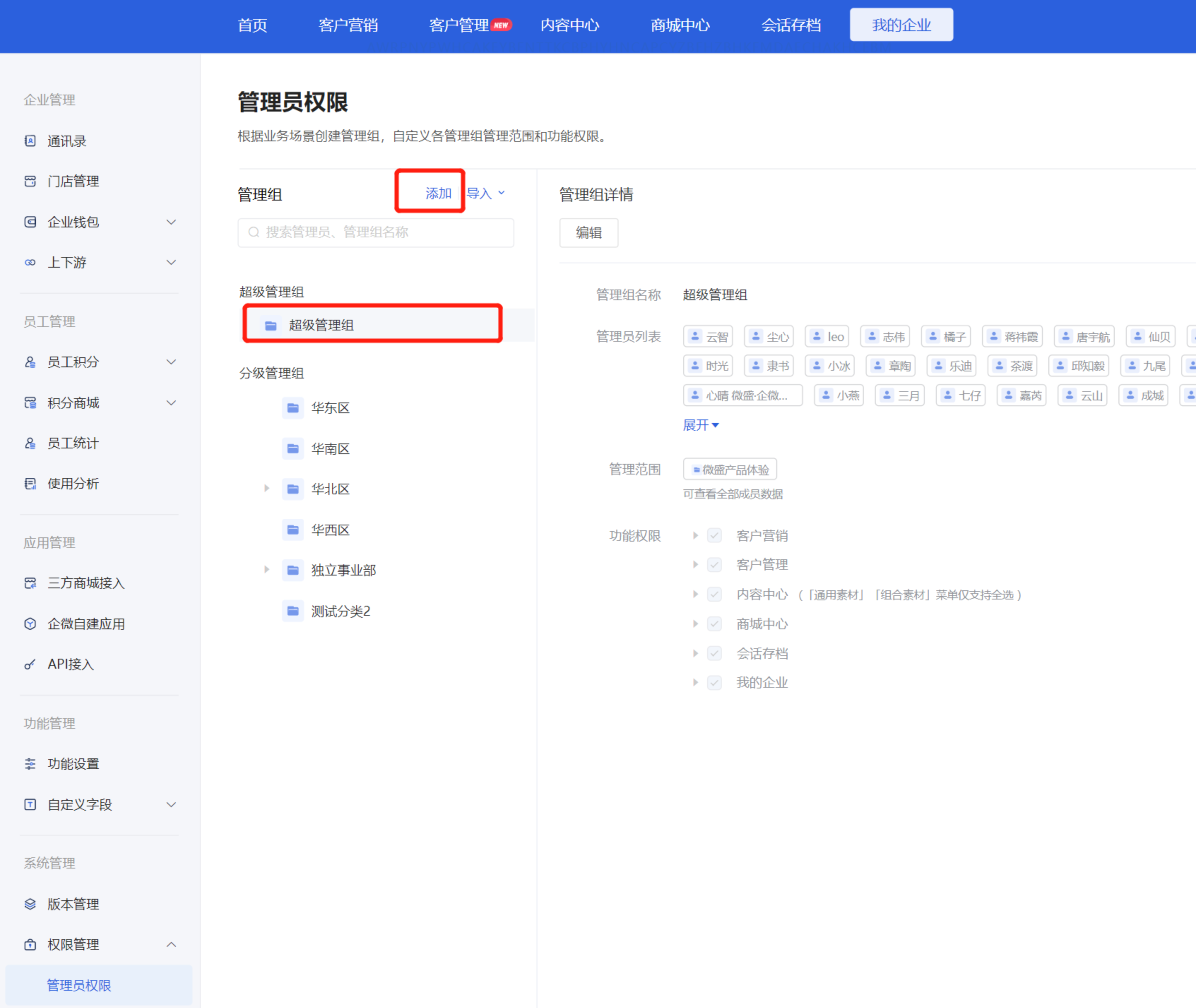This screenshot has height=1008, width=1196.
Task: Click the 华南区 folder icon
Action: point(293,449)
